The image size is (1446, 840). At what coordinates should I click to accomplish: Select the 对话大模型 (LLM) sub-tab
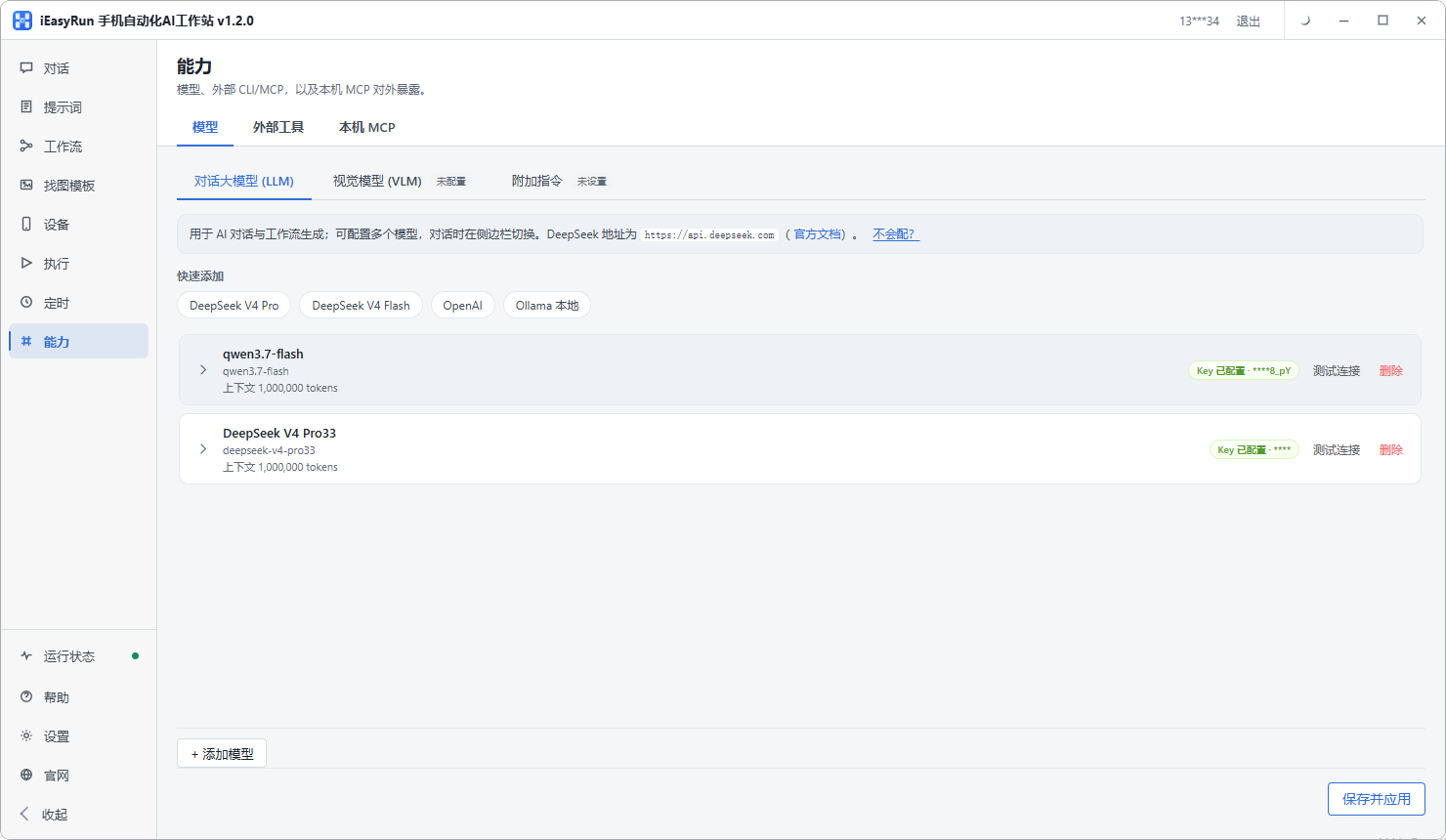coord(244,182)
